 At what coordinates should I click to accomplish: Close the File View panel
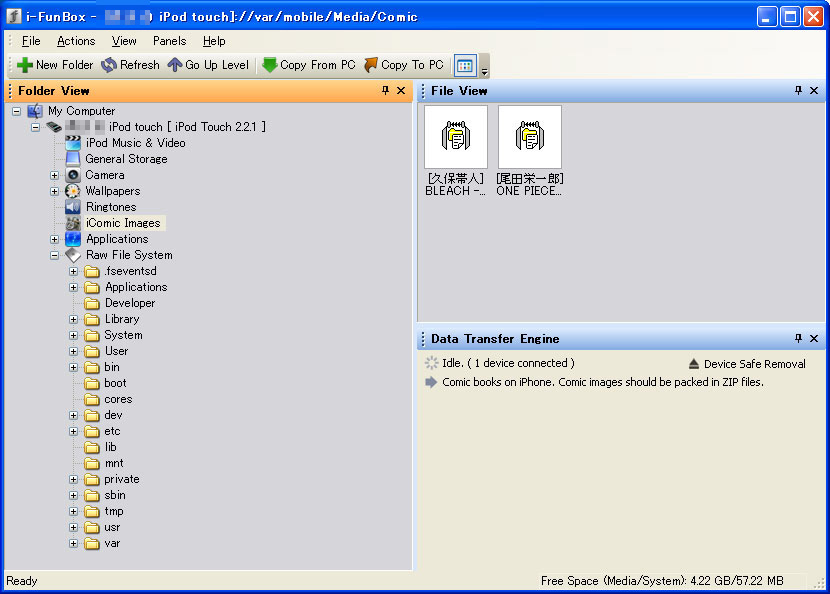[814, 91]
